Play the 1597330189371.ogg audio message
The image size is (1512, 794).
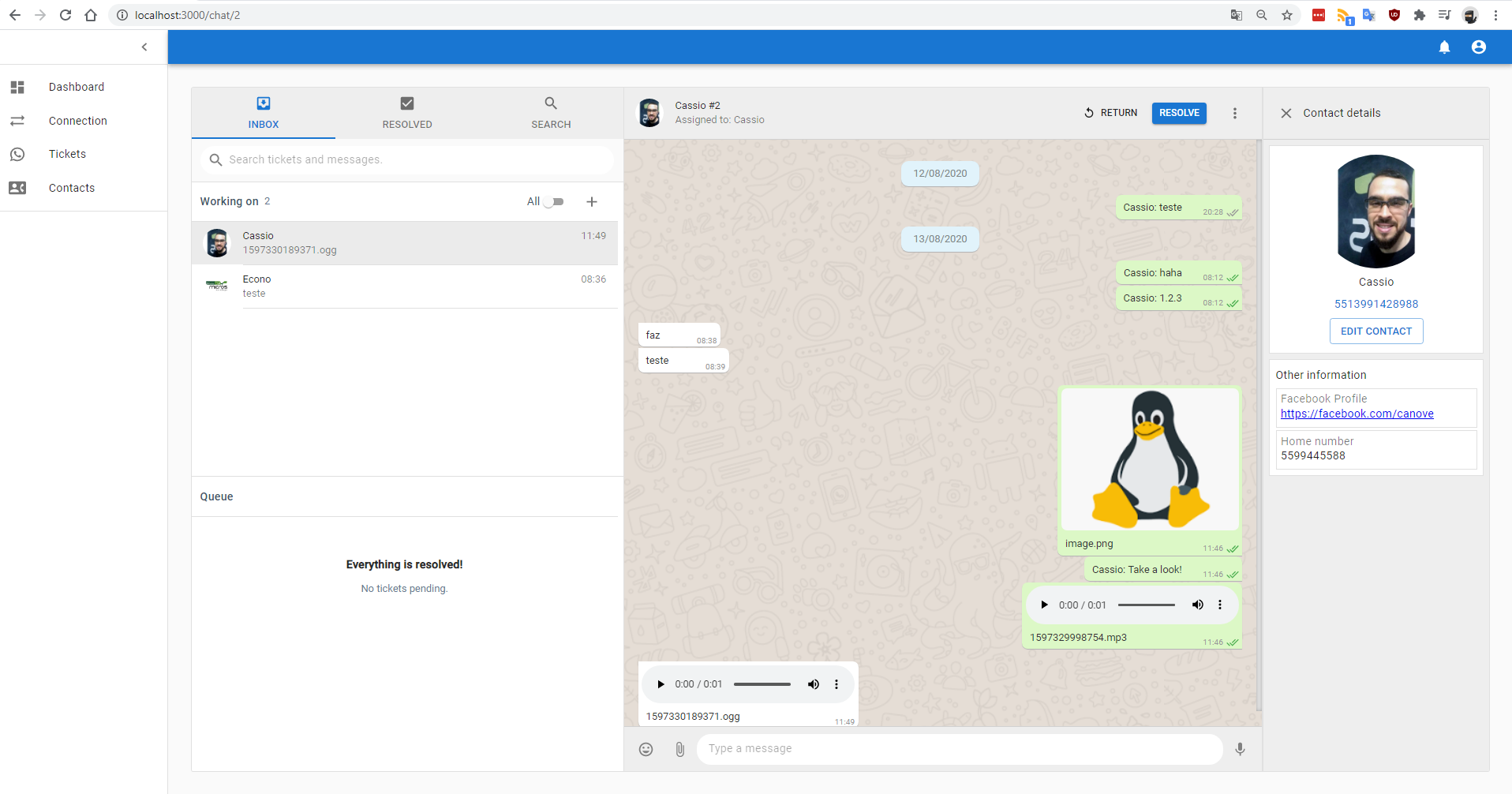[661, 684]
